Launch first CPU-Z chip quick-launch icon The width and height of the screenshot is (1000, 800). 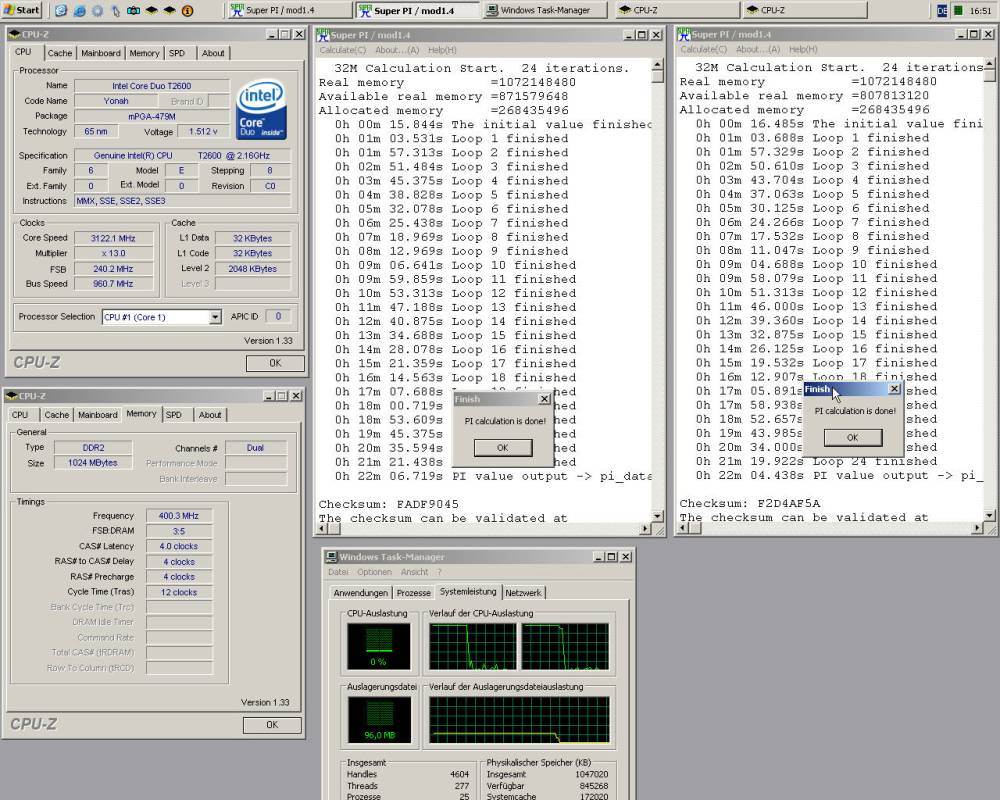pyautogui.click(x=152, y=11)
